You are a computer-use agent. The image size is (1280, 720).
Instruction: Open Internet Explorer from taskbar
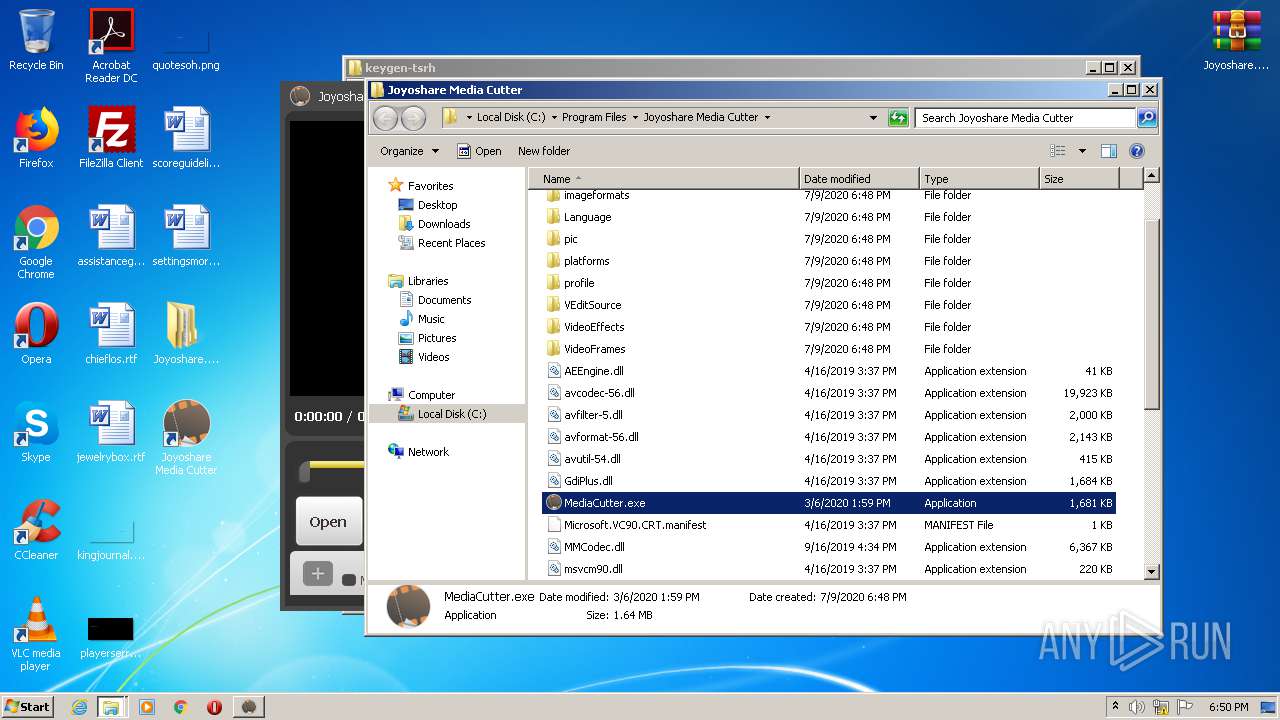click(79, 707)
